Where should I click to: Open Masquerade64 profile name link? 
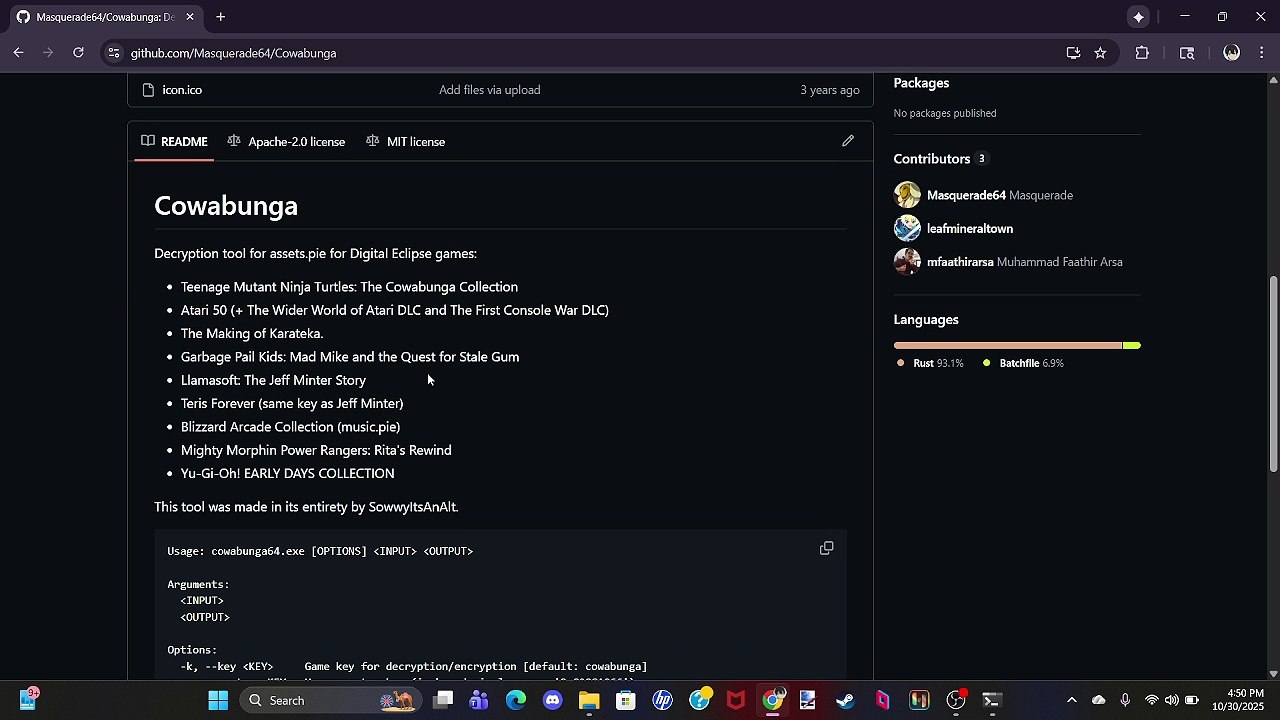(x=966, y=195)
